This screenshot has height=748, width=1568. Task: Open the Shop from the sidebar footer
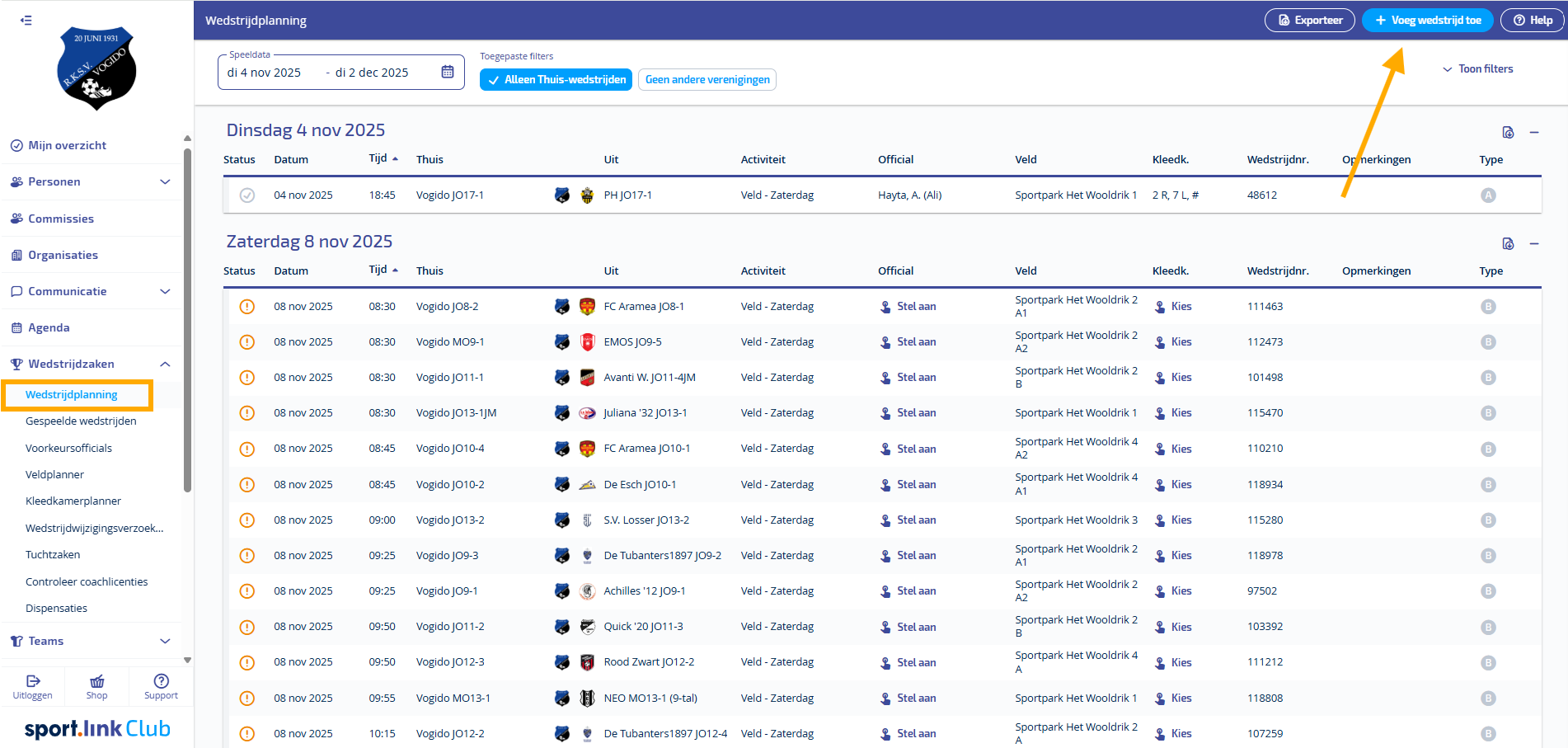(97, 686)
